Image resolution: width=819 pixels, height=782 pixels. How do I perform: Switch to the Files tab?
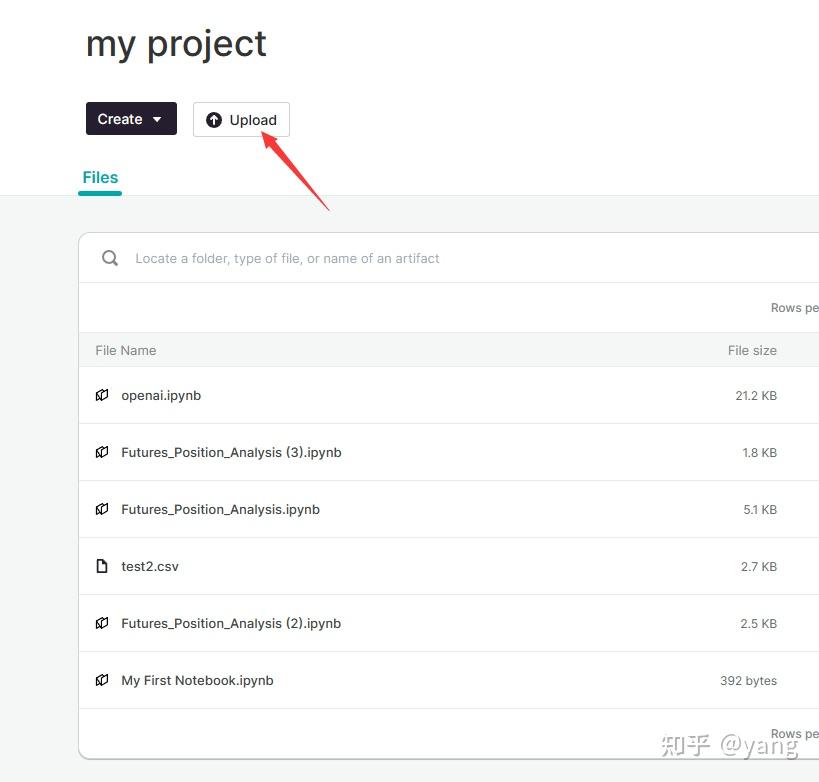[x=100, y=177]
